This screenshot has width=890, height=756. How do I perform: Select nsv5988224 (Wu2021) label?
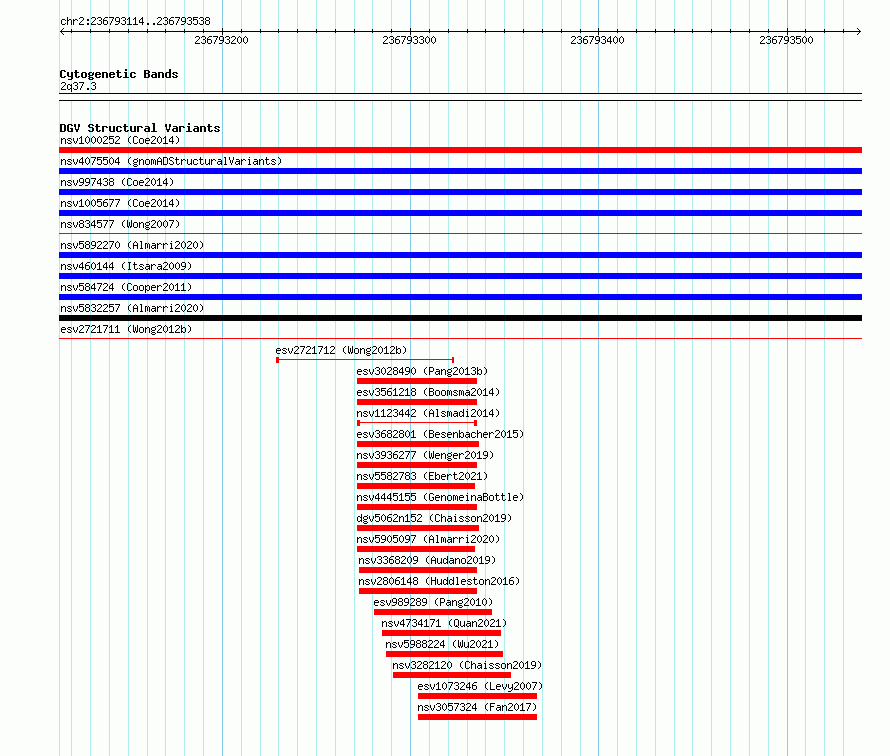coord(442,644)
